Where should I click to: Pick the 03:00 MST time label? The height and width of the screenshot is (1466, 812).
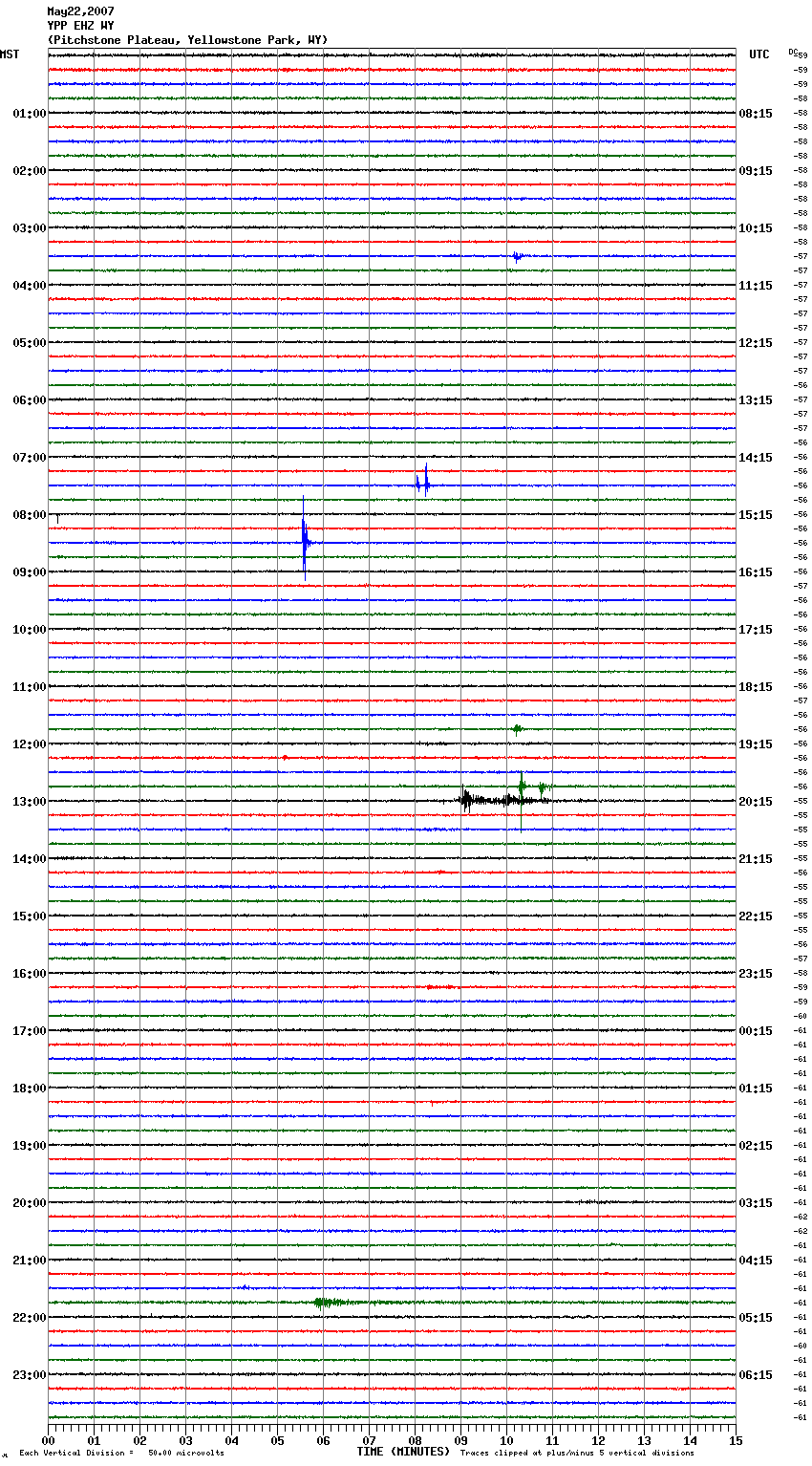(29, 228)
